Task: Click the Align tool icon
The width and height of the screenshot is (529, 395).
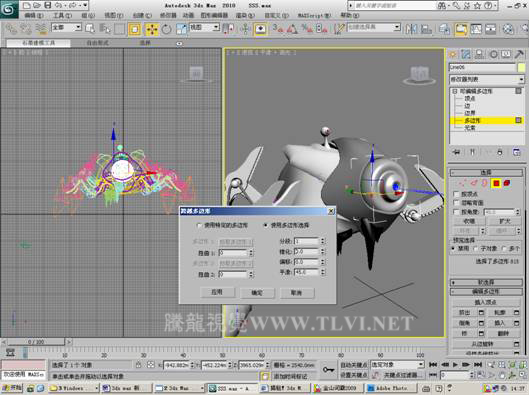Action: coord(426,29)
